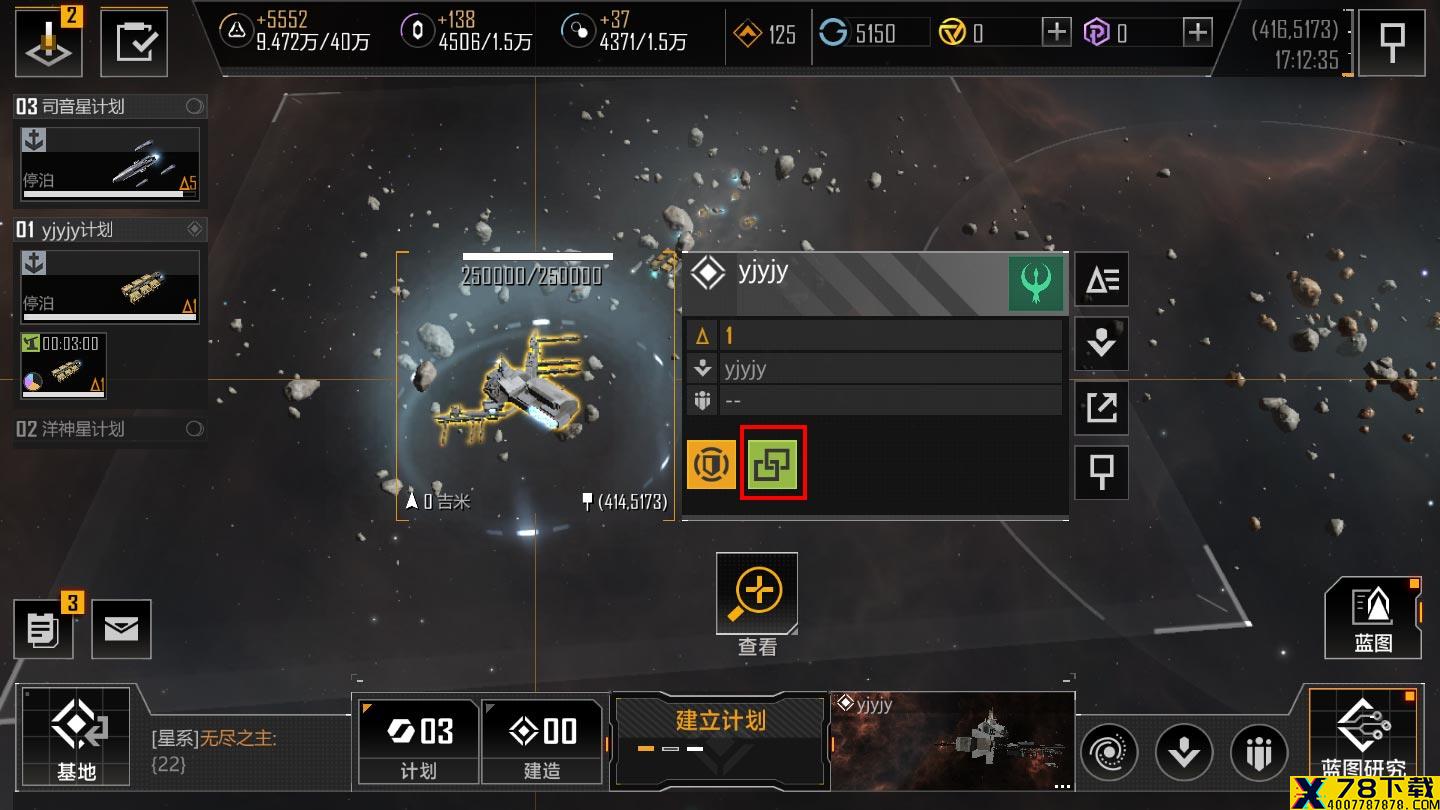Open the mail envelope icon
This screenshot has height=810, width=1440.
[x=121, y=628]
